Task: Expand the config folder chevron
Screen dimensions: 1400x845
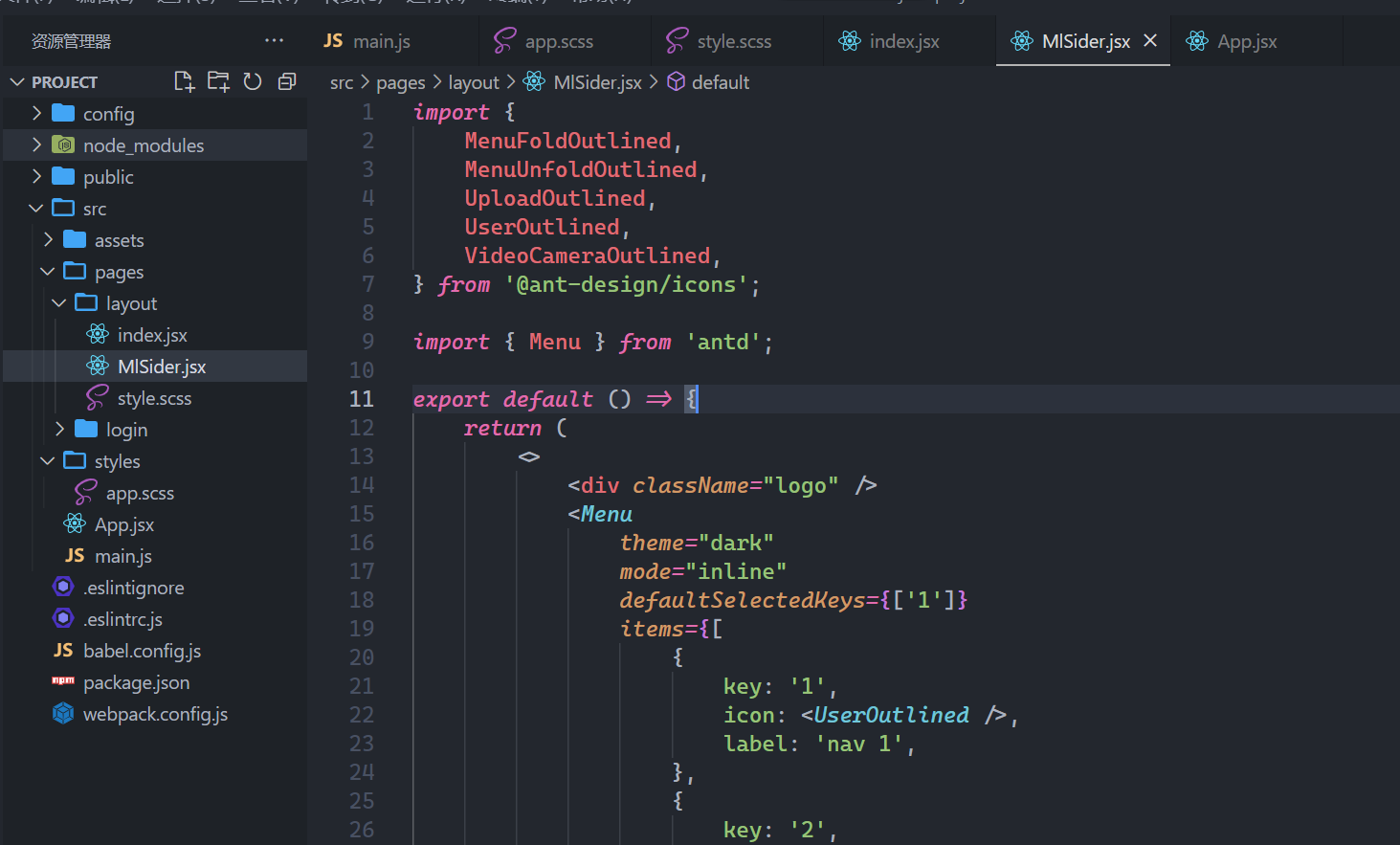Action: click(x=36, y=113)
